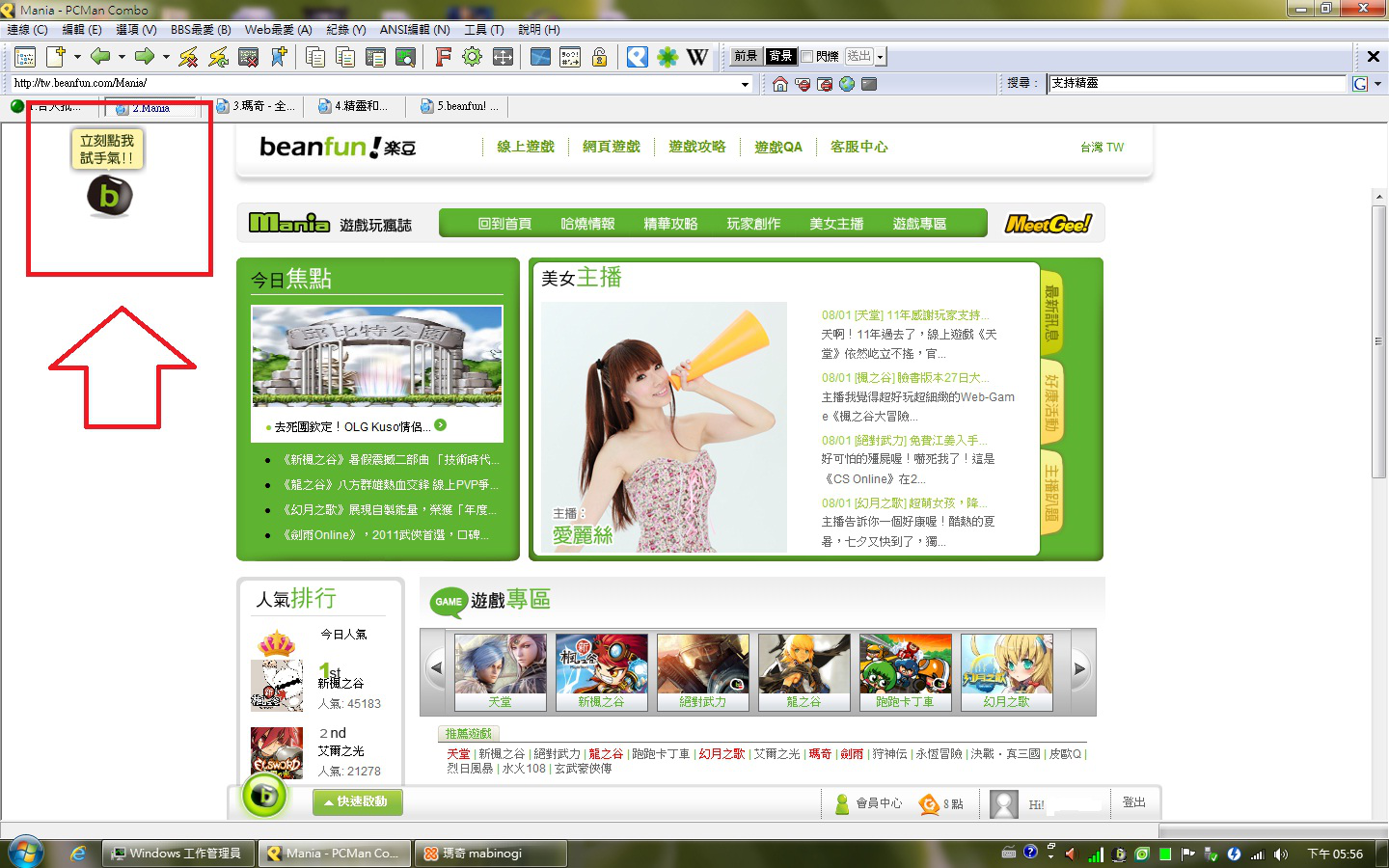Image resolution: width=1389 pixels, height=868 pixels.
Task: Open the 送出 send dropdown arrow
Action: (880, 57)
